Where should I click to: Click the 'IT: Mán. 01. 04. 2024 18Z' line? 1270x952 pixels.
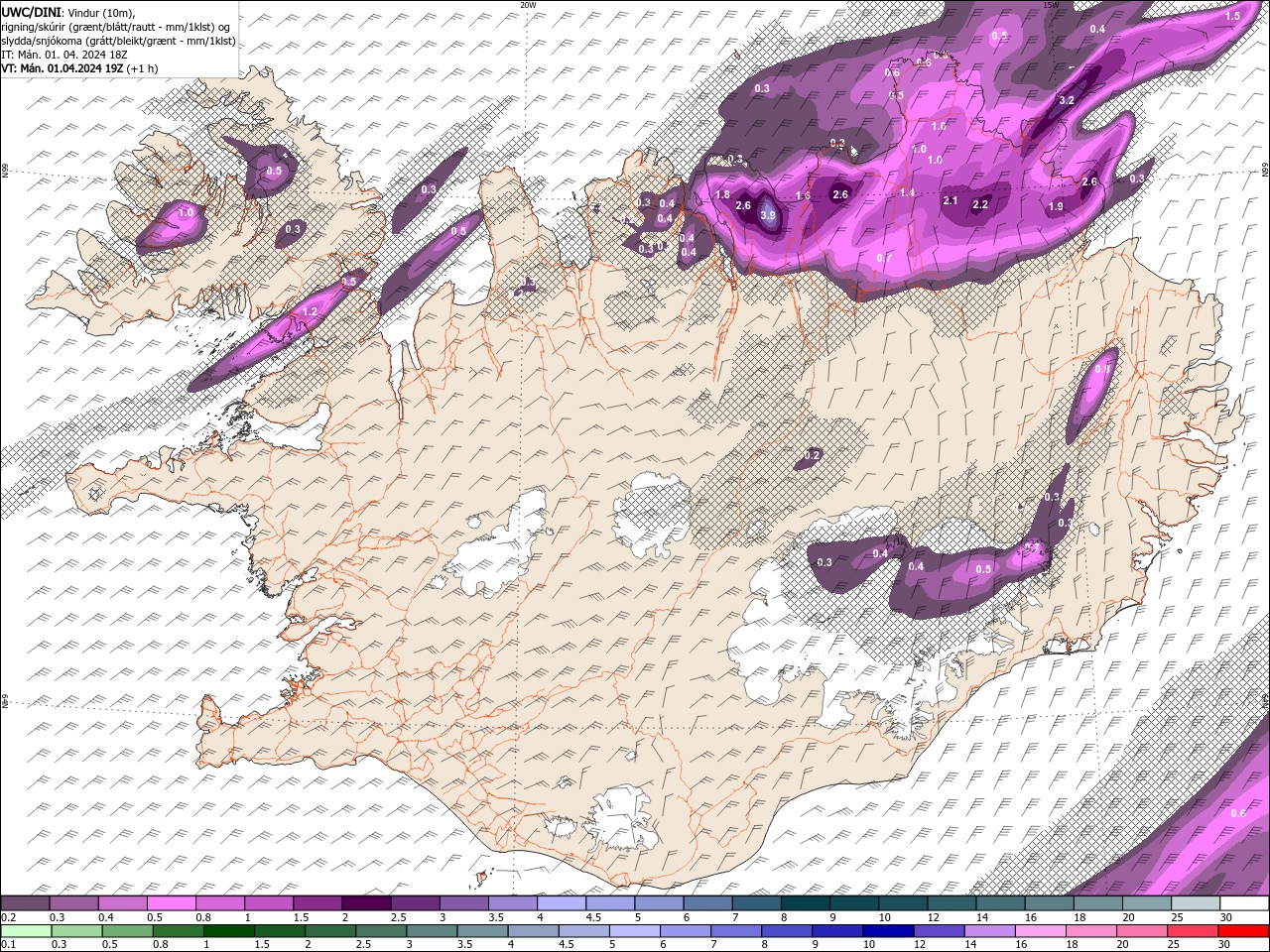(x=64, y=54)
